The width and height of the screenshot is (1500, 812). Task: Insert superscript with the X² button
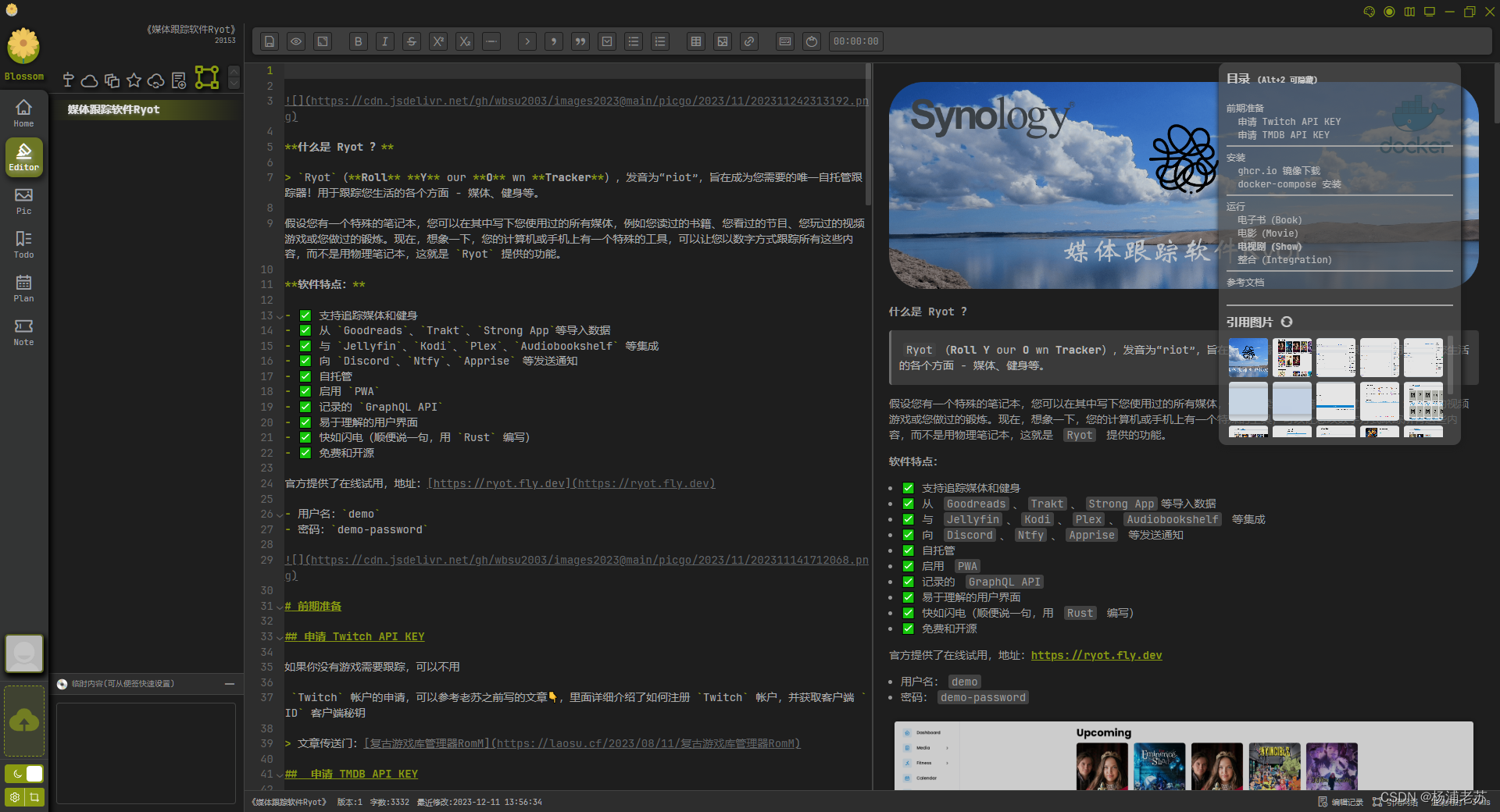(x=438, y=41)
